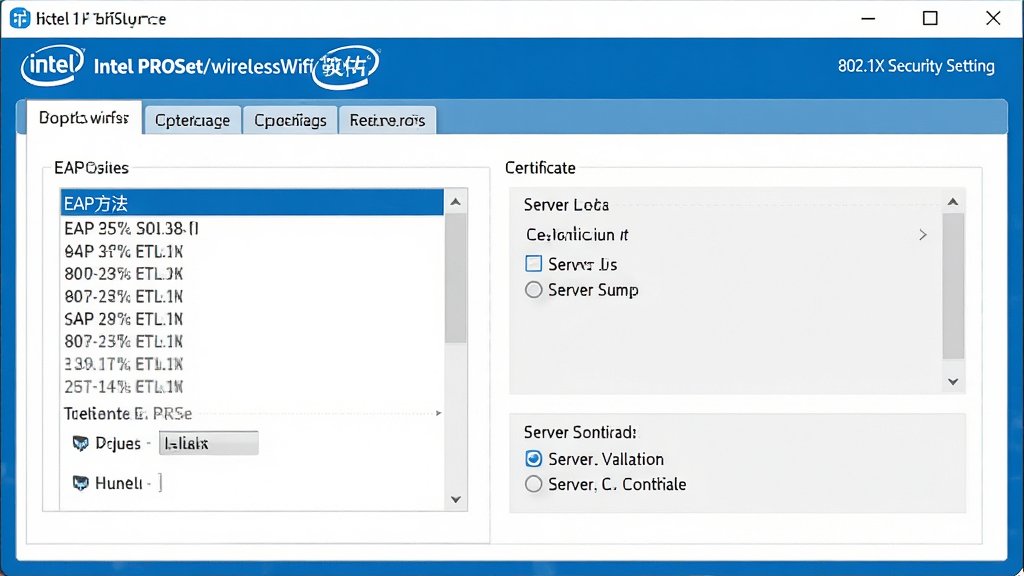
Task: Click the EAP list scrollbar thumb
Action: tap(456, 278)
